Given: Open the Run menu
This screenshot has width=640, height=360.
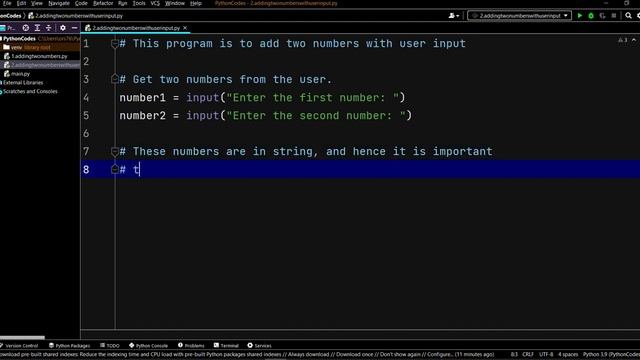Looking at the screenshot, I should [x=122, y=3].
